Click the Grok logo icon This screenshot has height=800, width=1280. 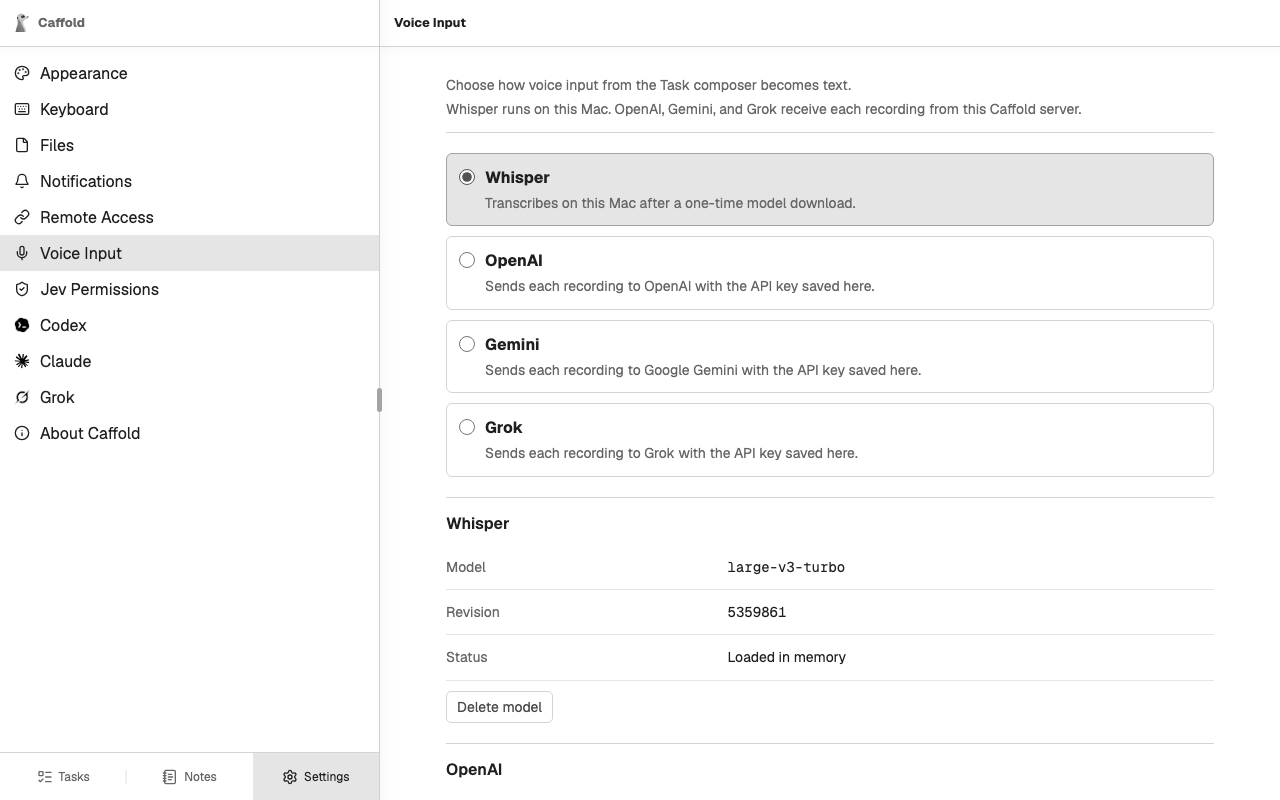tap(22, 397)
